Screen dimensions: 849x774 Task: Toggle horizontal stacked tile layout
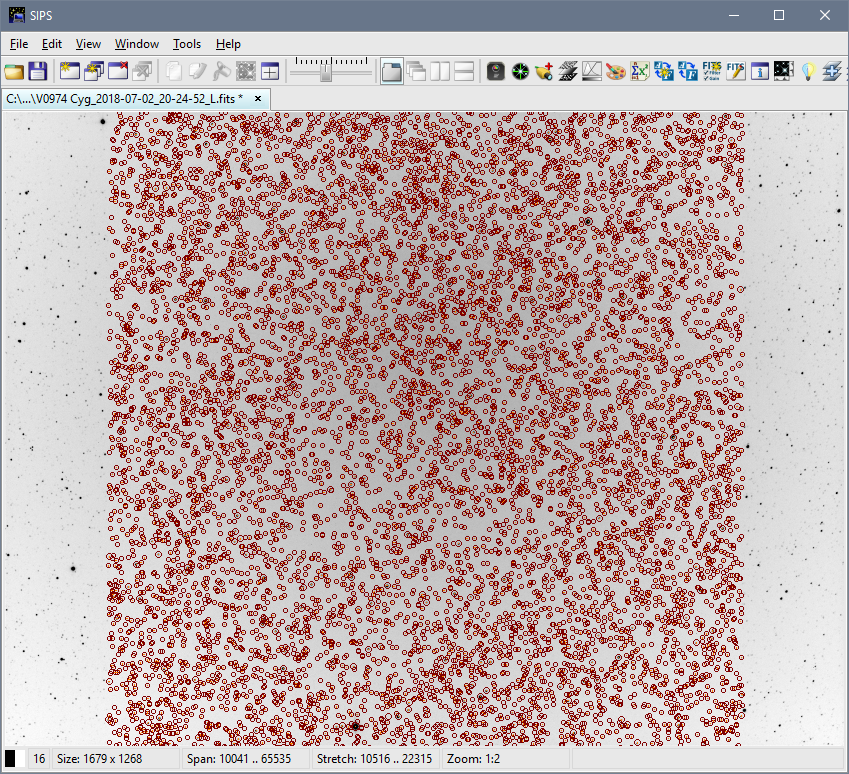pyautogui.click(x=464, y=71)
